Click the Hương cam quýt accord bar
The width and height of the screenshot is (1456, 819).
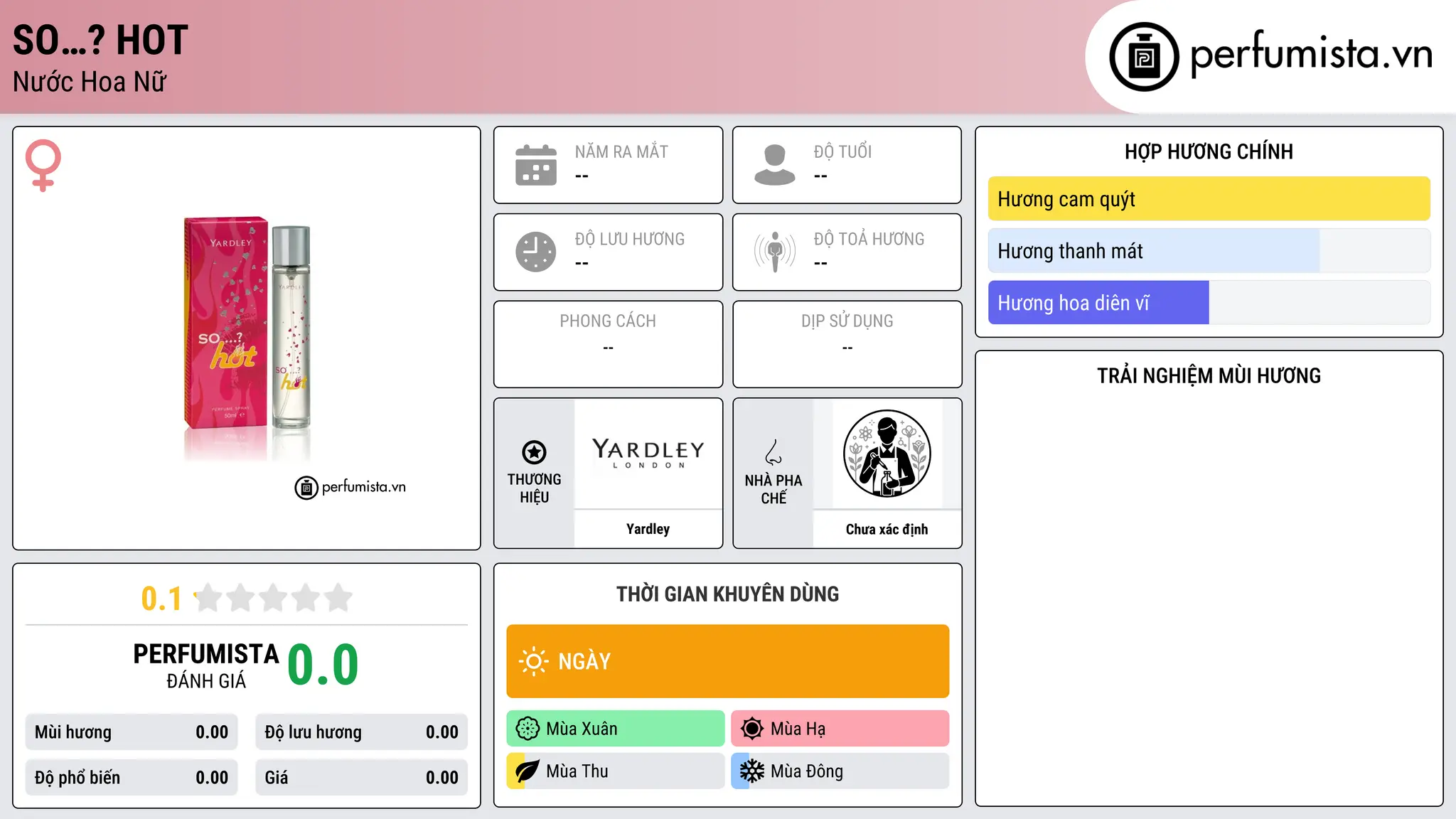click(1209, 199)
